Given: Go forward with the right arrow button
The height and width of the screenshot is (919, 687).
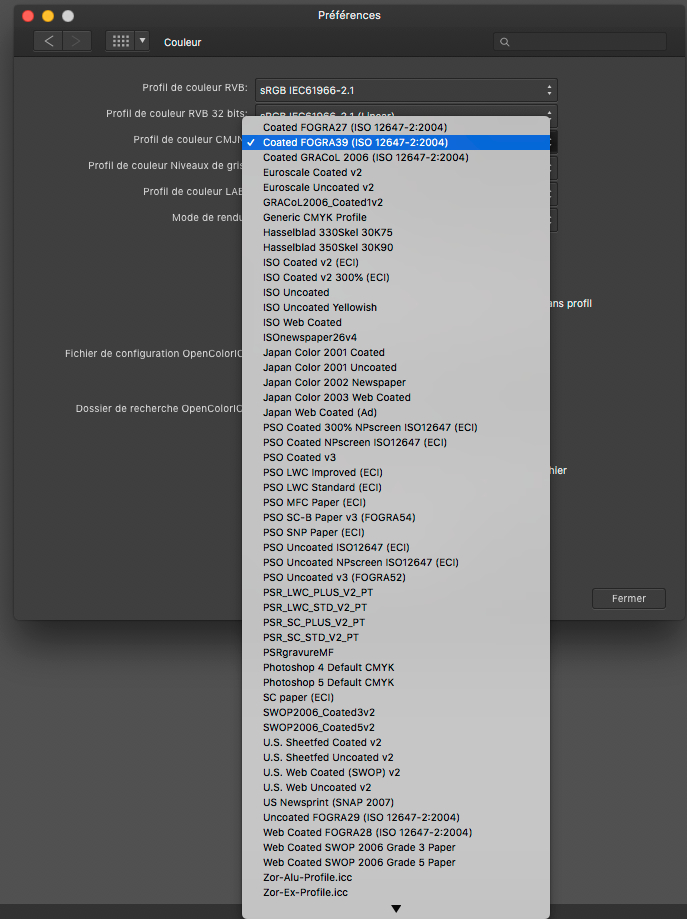Looking at the screenshot, I should coord(77,41).
